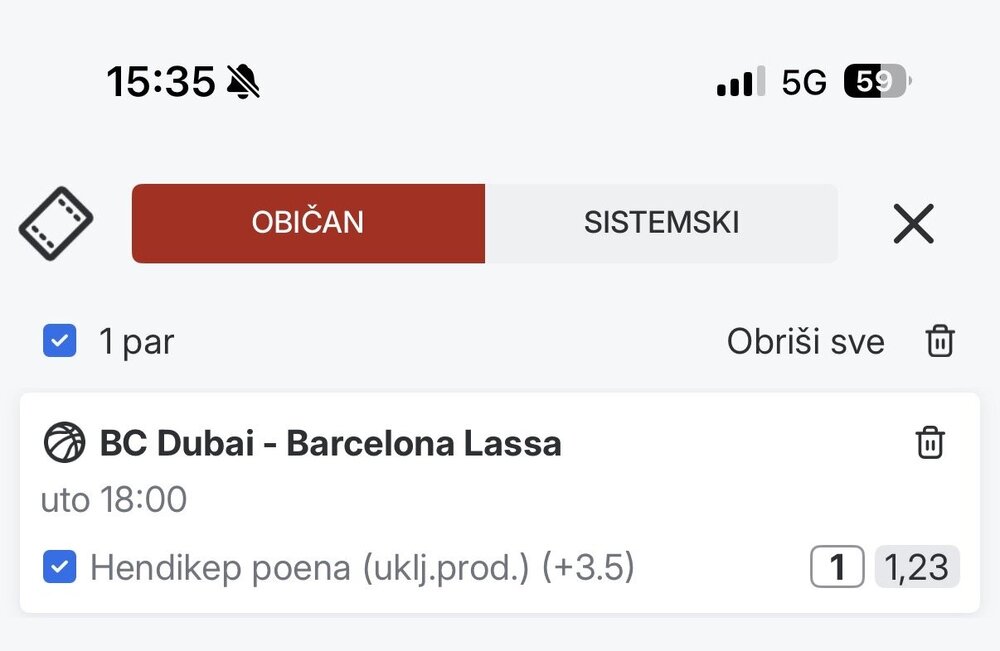The height and width of the screenshot is (651, 1000).
Task: Click the Obriši sve text
Action: tap(805, 341)
